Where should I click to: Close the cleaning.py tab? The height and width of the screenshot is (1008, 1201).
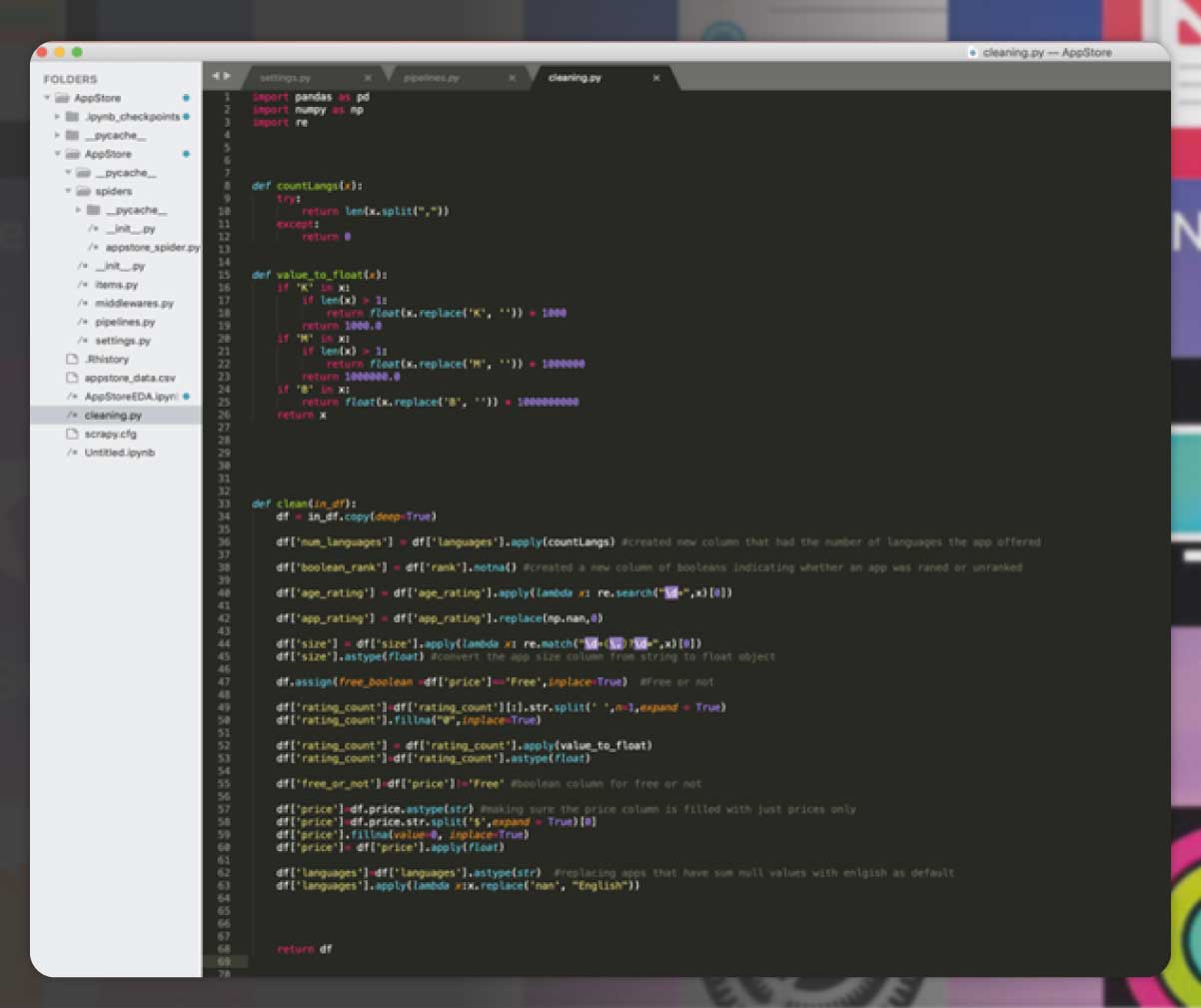coord(656,78)
